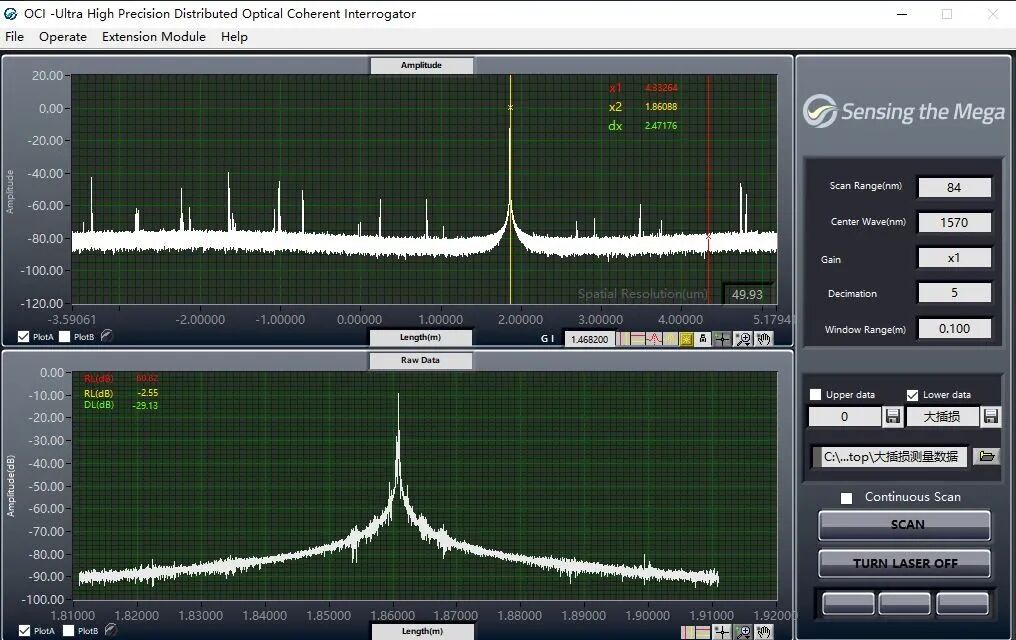Click the Spatial Resolution value 49.93
Screen dimensions: 1016x640
(x=747, y=294)
